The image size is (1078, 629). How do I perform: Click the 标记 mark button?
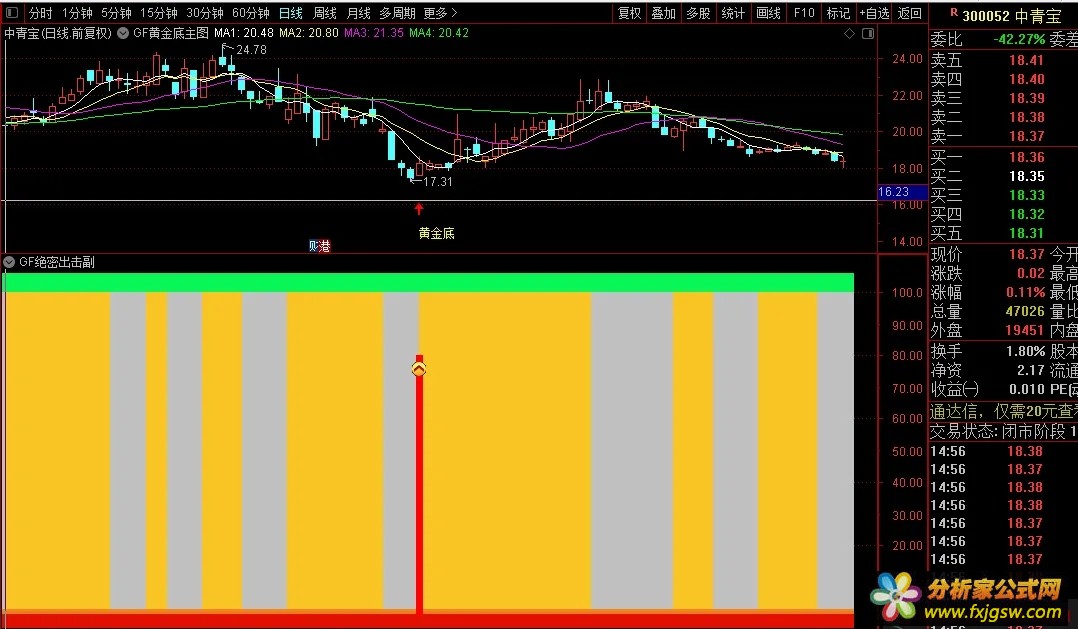(838, 13)
